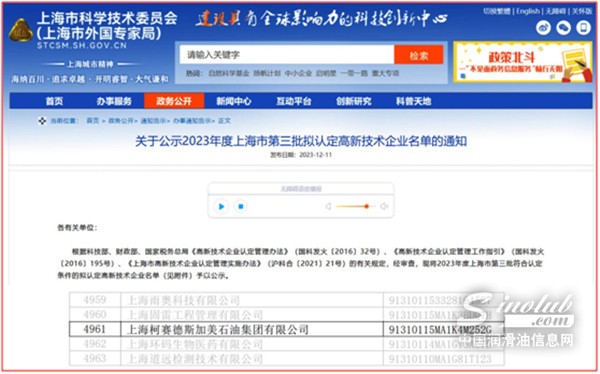Focus the 请输入关键字 search field

[x=287, y=55]
